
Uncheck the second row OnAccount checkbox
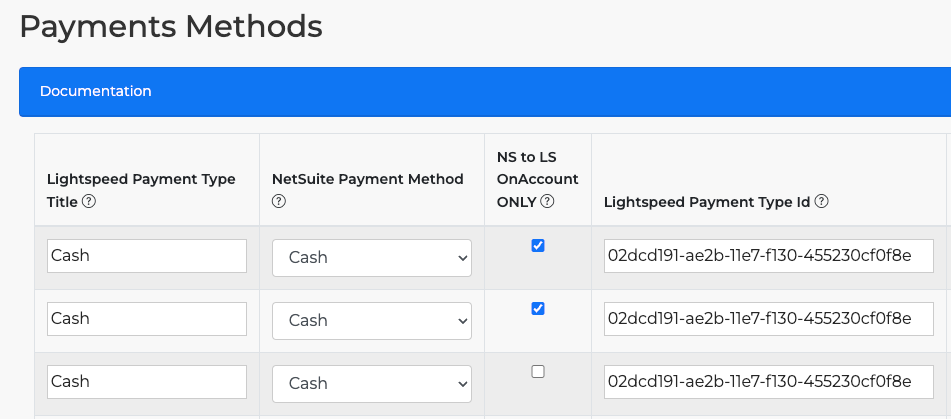point(538,309)
